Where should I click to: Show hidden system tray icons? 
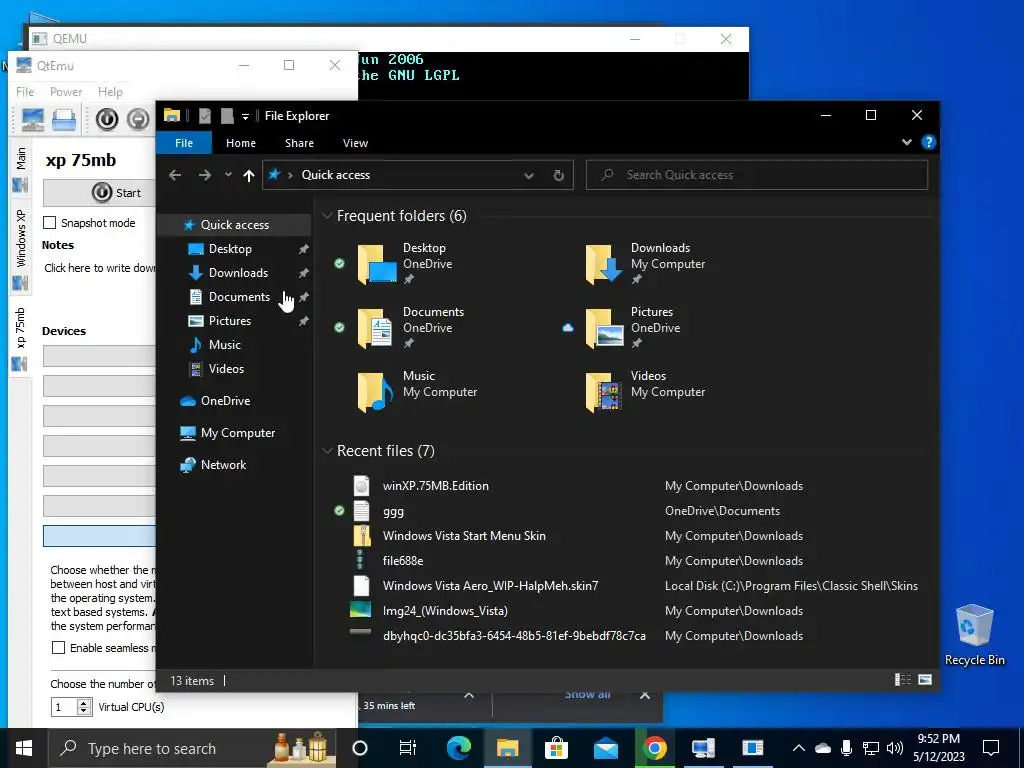[x=798, y=748]
